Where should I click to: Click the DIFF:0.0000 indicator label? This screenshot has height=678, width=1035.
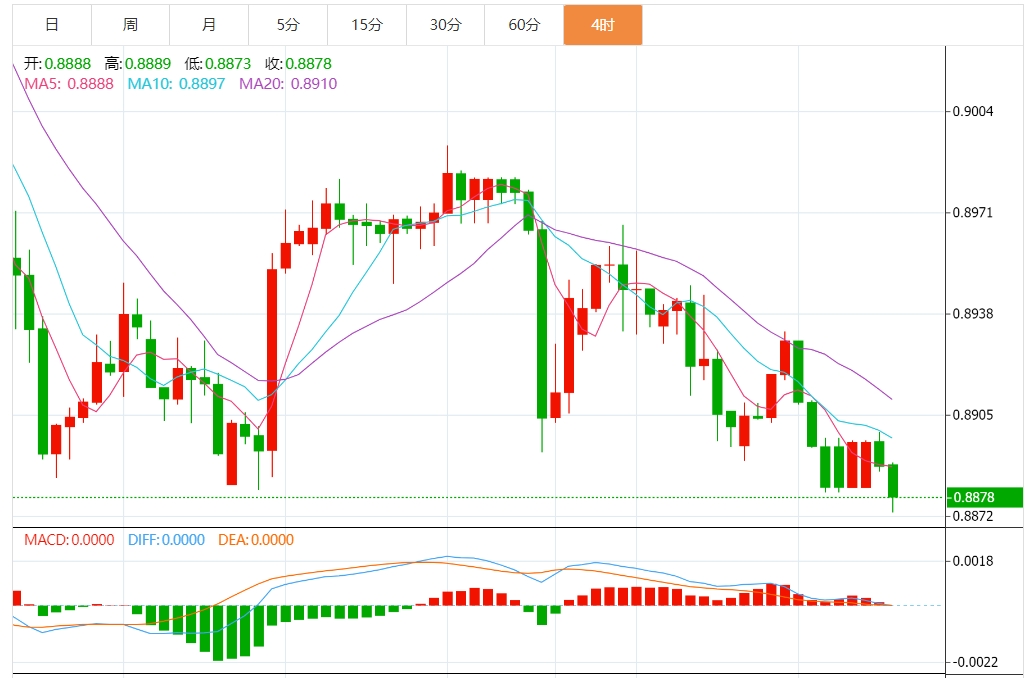[166, 540]
